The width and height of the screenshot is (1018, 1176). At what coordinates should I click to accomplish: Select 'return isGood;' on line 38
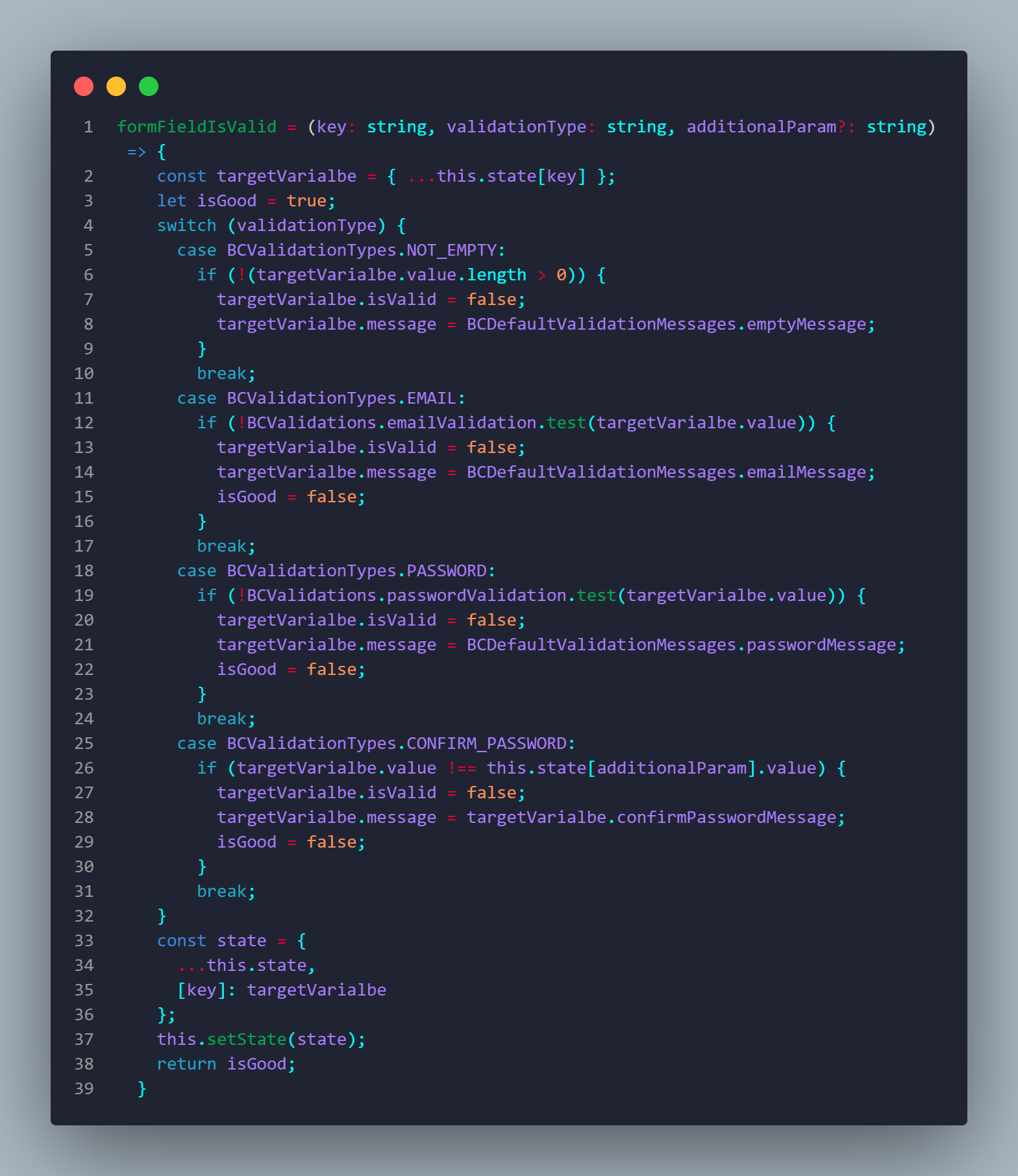point(227,1064)
